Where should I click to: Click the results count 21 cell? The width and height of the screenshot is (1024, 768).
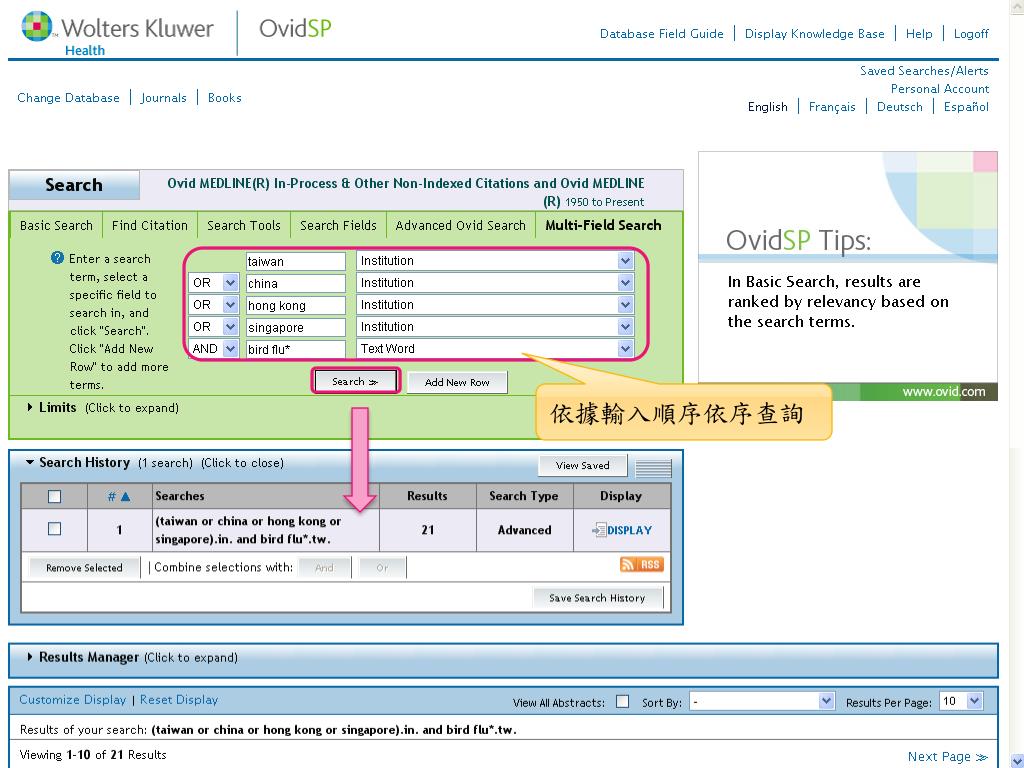click(x=427, y=530)
